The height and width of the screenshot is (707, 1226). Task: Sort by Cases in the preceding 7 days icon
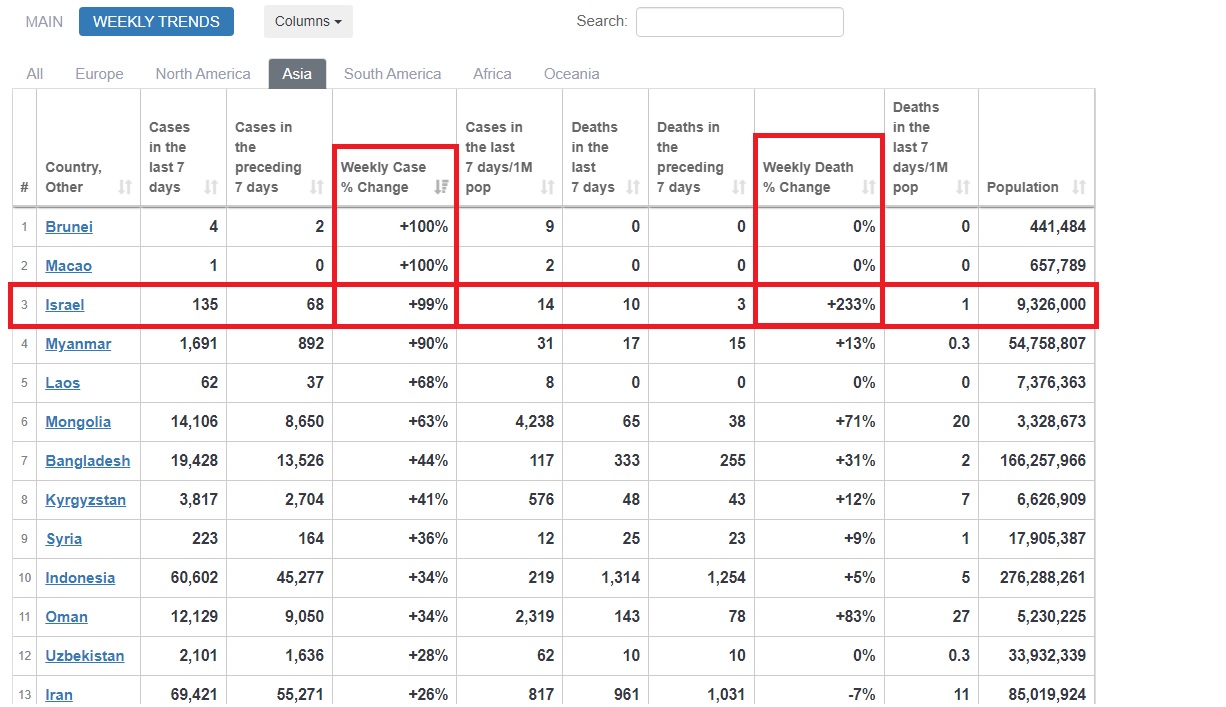click(x=317, y=187)
